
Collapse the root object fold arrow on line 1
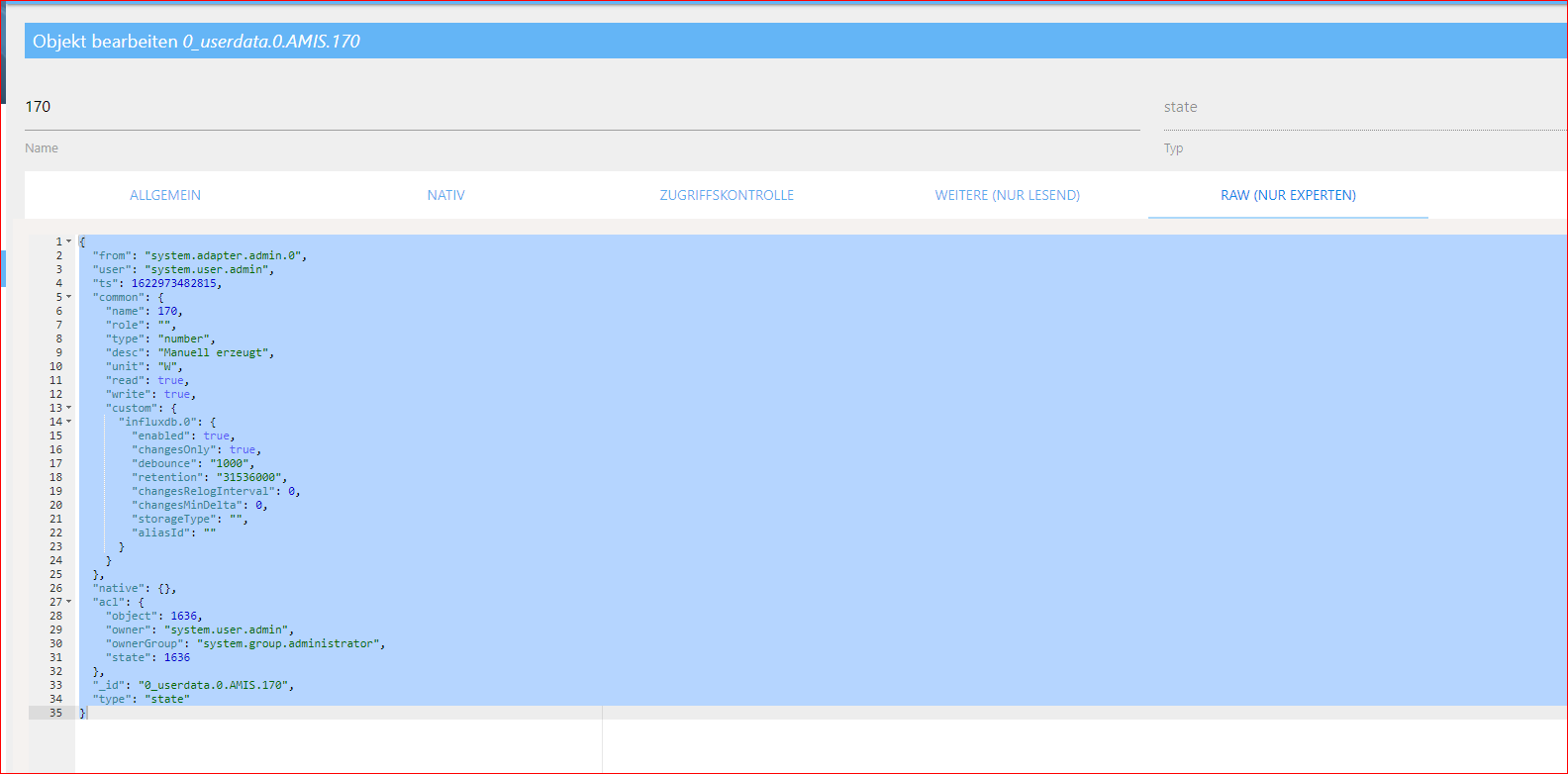(x=69, y=242)
